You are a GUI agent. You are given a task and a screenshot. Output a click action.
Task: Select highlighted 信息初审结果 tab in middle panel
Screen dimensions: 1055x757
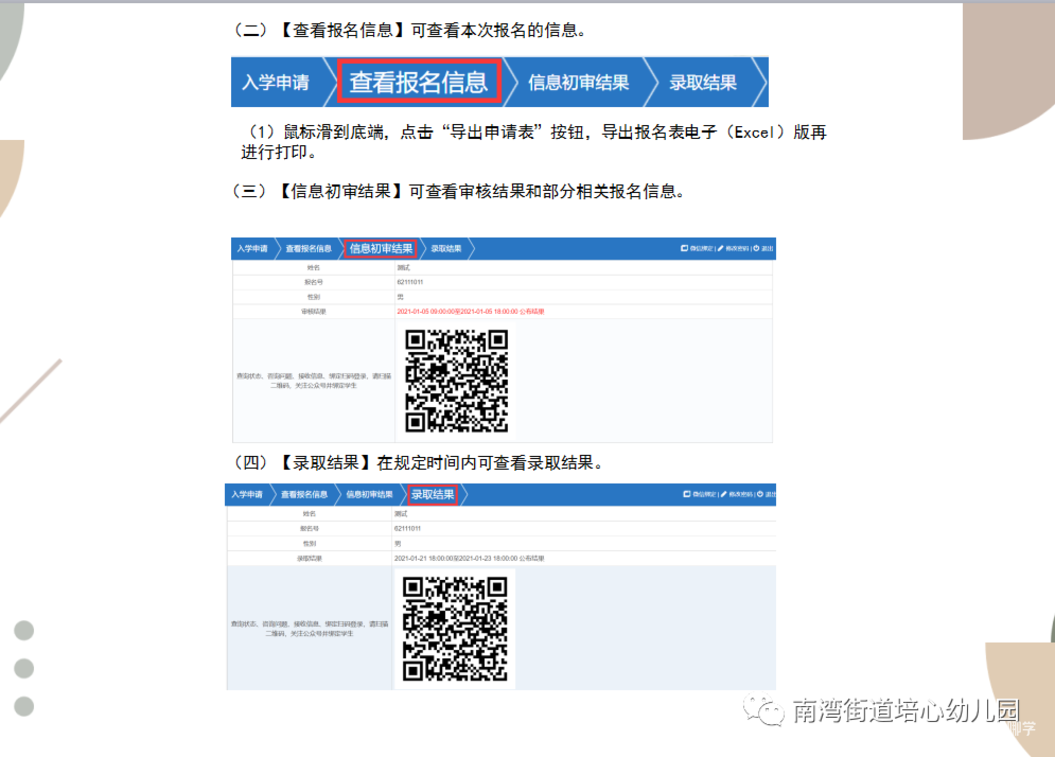point(381,249)
